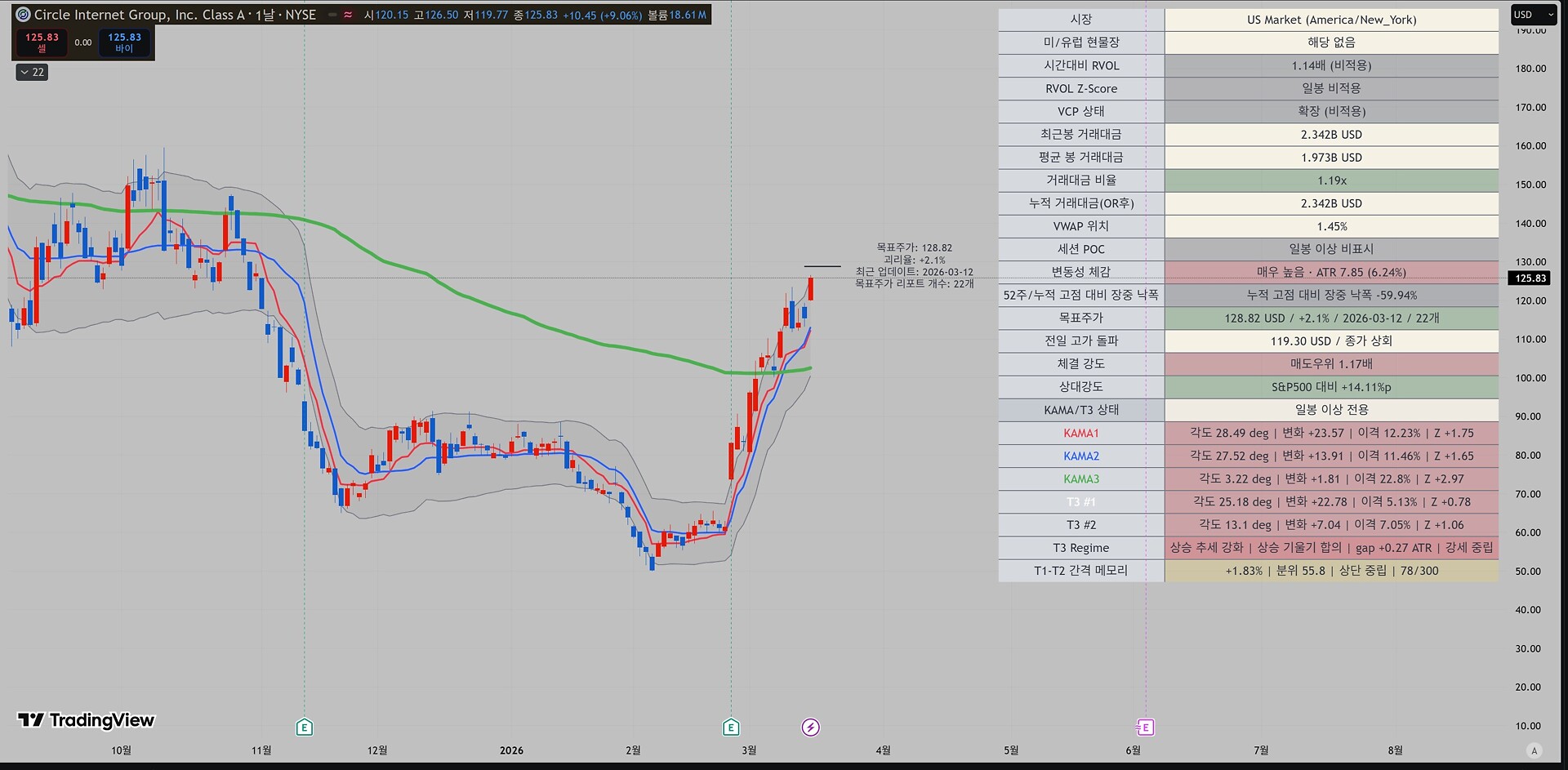Click the '100.00' level on the price axis

[1530, 378]
